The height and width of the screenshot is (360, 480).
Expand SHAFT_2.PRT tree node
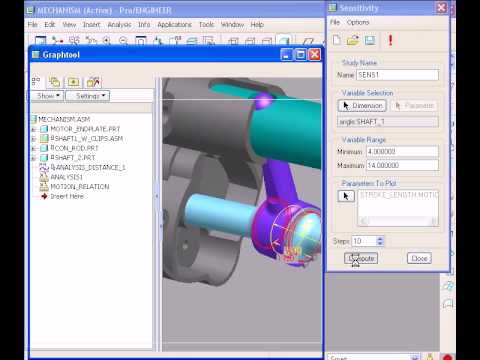[34, 158]
